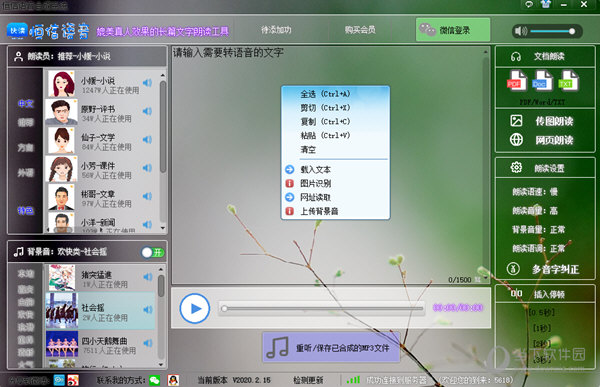Click the 多音字纠正 circle icon

tap(513, 269)
